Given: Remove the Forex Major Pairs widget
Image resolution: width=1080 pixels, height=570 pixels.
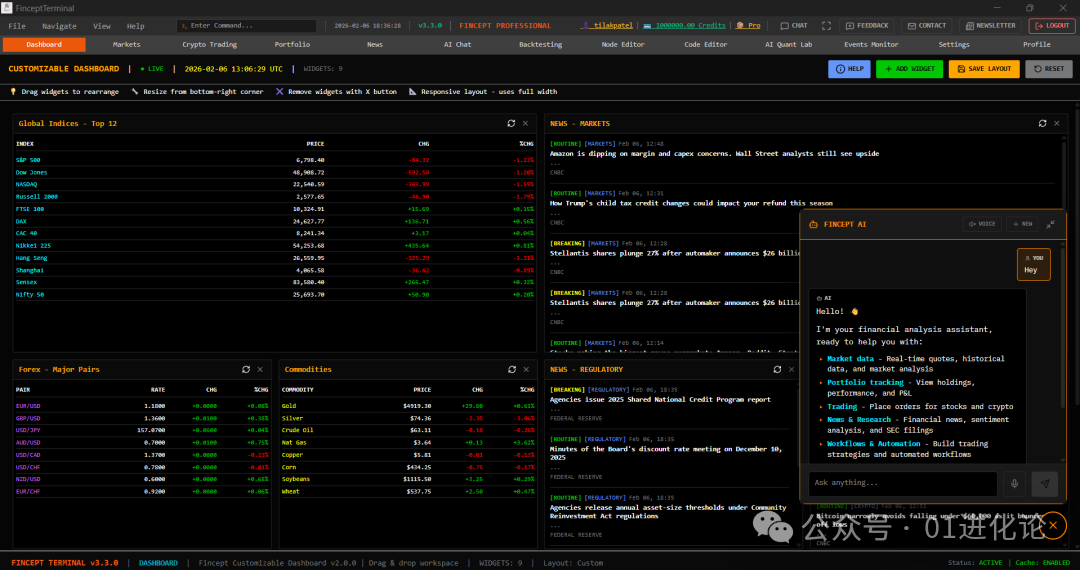Looking at the screenshot, I should pyautogui.click(x=260, y=369).
